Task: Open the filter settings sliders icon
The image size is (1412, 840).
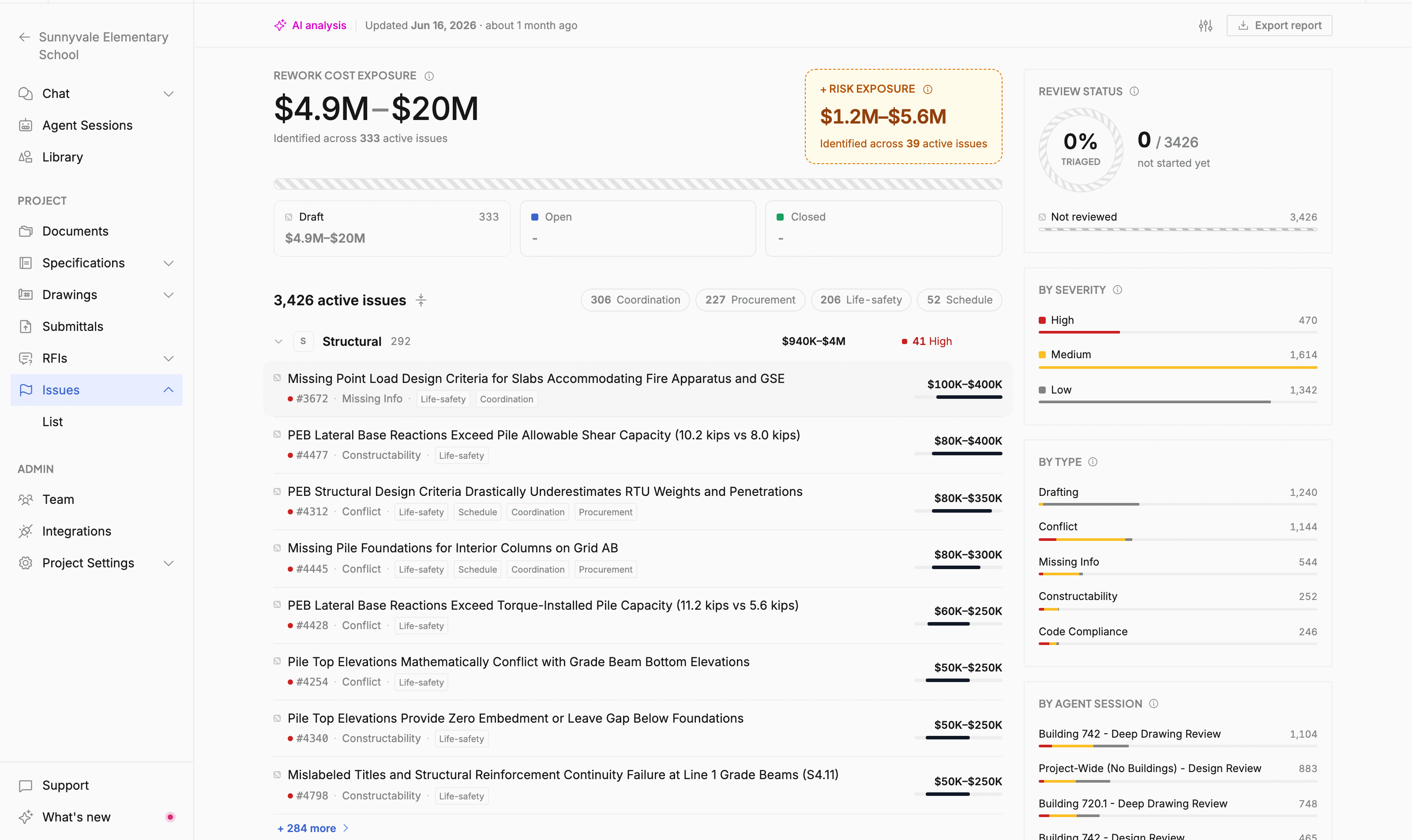Action: pyautogui.click(x=1205, y=26)
